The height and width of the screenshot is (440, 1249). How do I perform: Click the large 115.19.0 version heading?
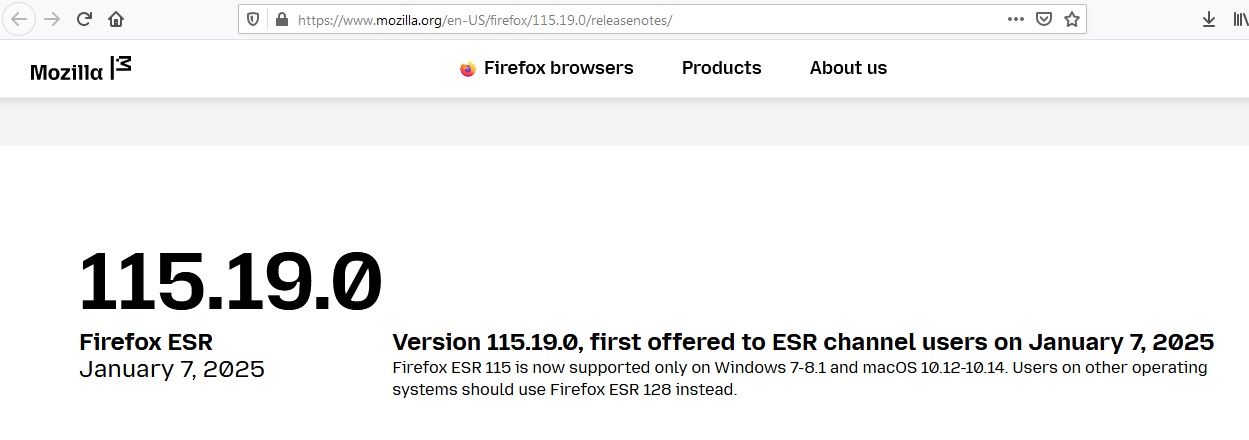230,281
